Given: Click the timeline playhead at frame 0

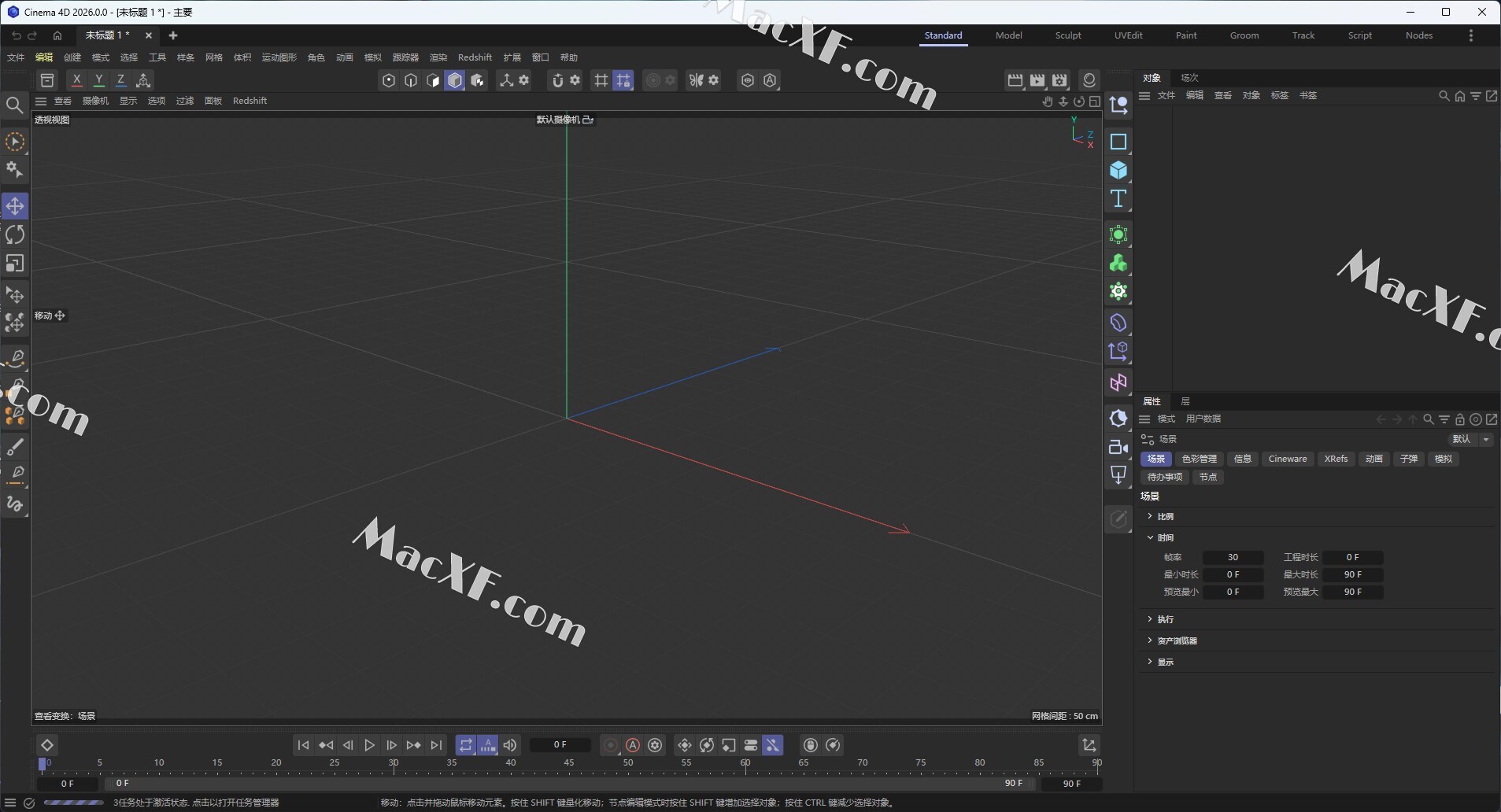Looking at the screenshot, I should (x=43, y=763).
